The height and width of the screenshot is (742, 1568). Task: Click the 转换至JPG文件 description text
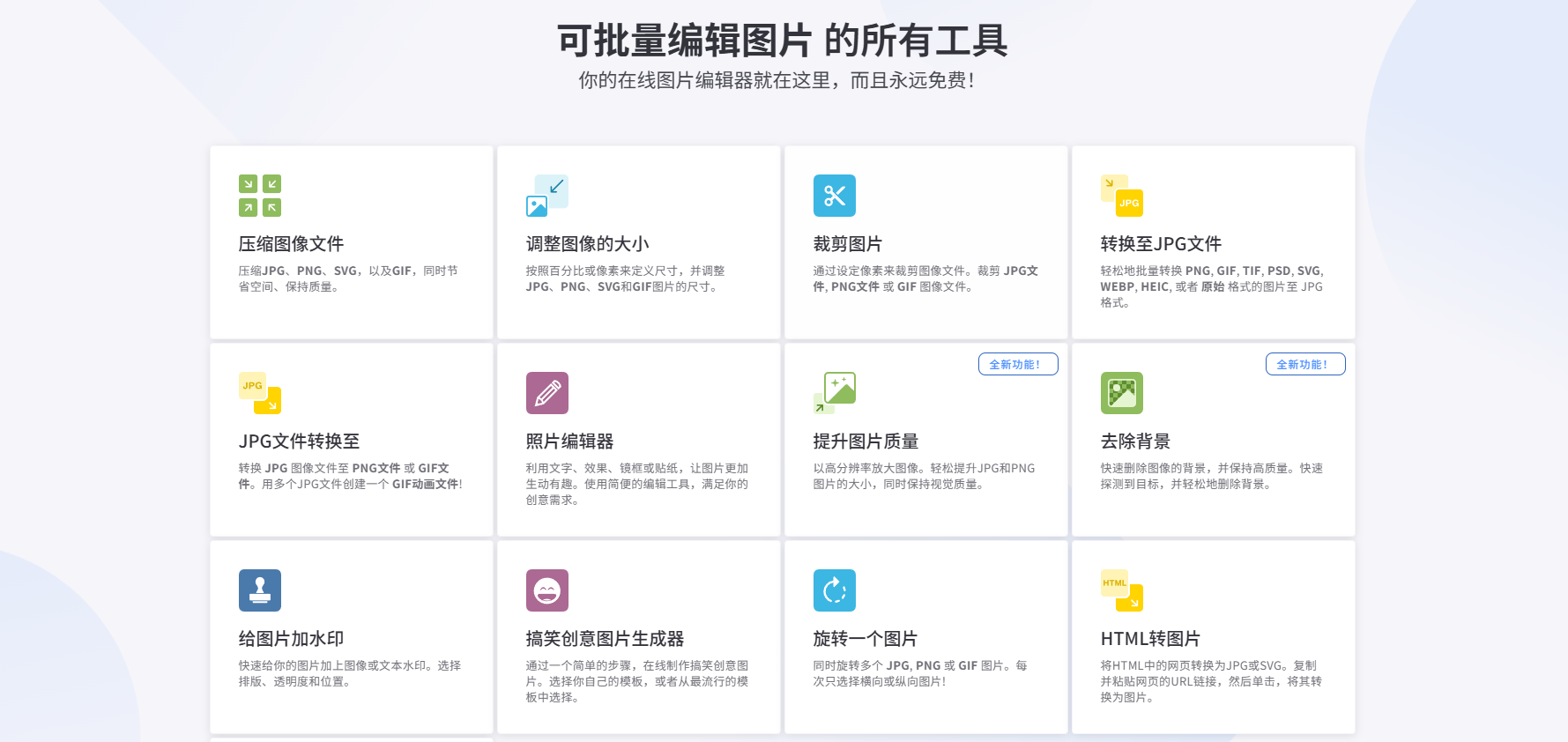pyautogui.click(x=1212, y=286)
